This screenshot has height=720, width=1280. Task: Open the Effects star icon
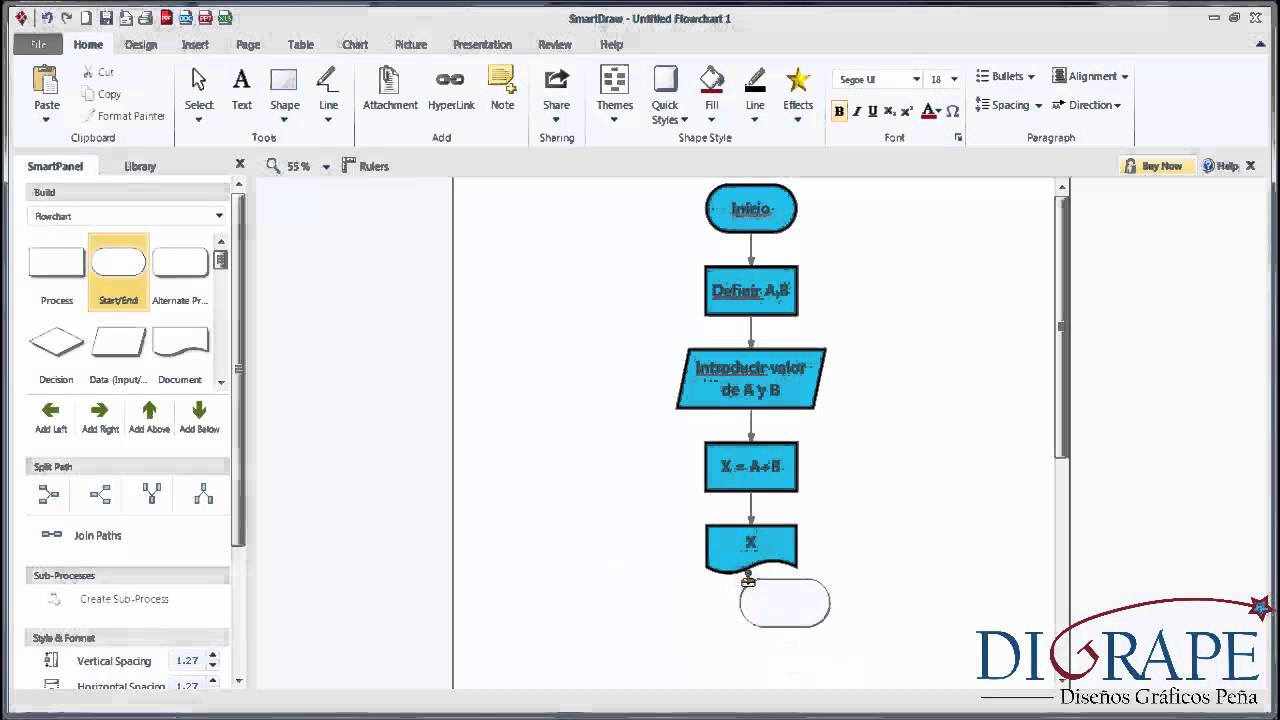pyautogui.click(x=798, y=79)
